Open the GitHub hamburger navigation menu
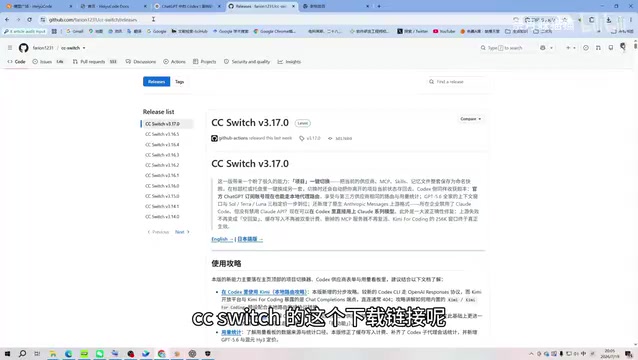 (x=10, y=48)
